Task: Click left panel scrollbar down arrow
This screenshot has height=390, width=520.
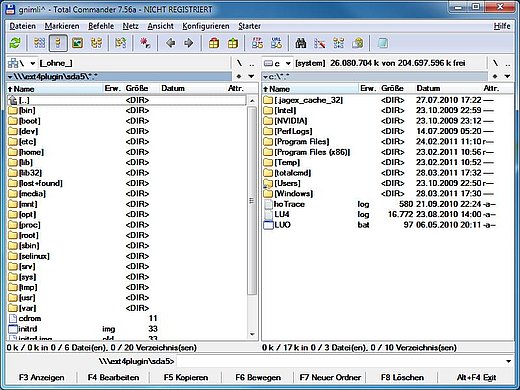Action: 252,334
